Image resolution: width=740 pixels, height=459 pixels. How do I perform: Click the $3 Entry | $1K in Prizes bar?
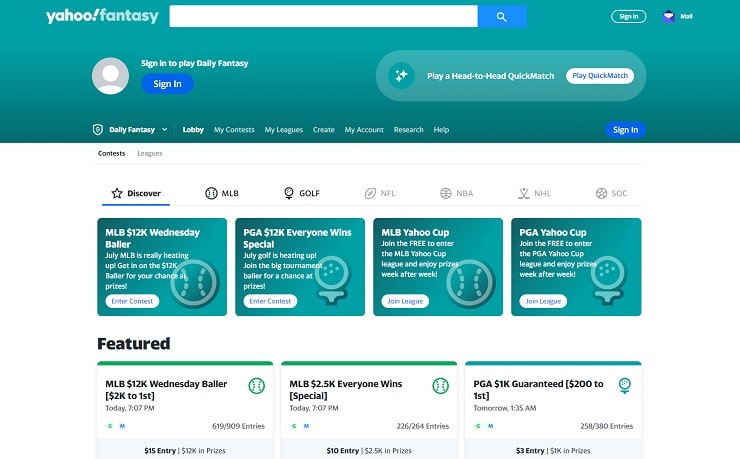[x=553, y=451]
